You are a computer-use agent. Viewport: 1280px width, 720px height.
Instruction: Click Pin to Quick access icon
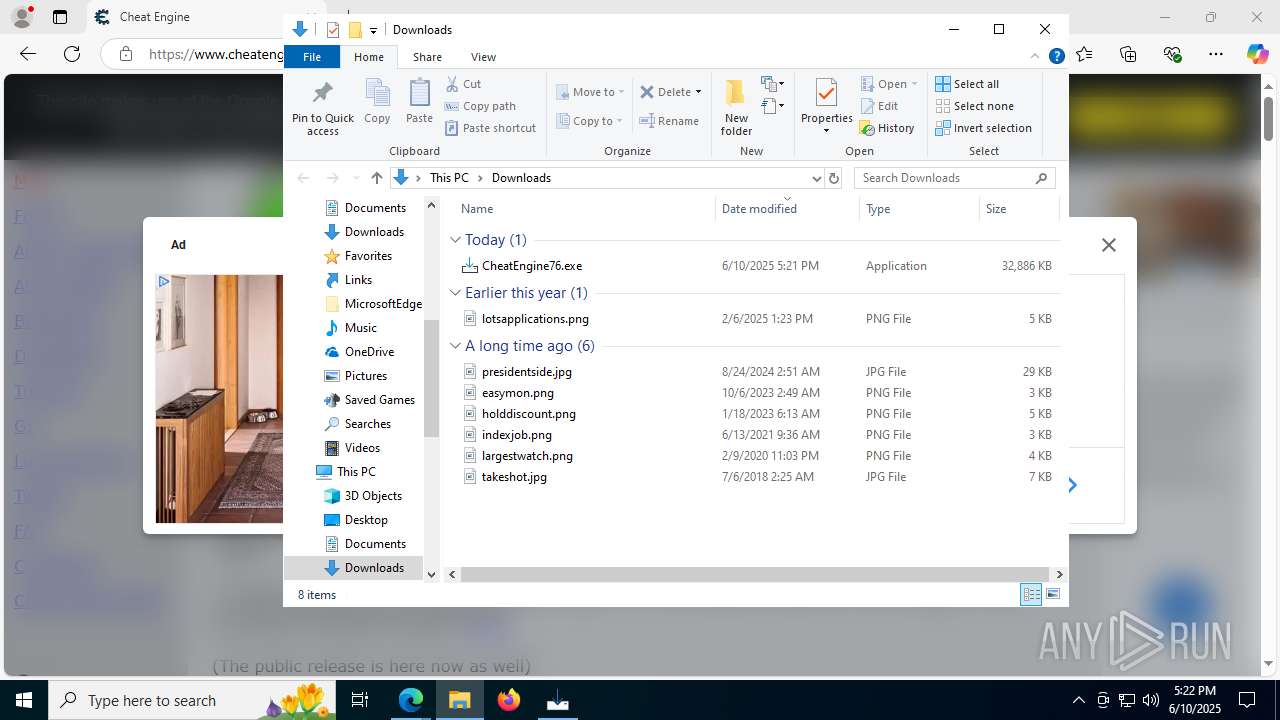(x=322, y=108)
